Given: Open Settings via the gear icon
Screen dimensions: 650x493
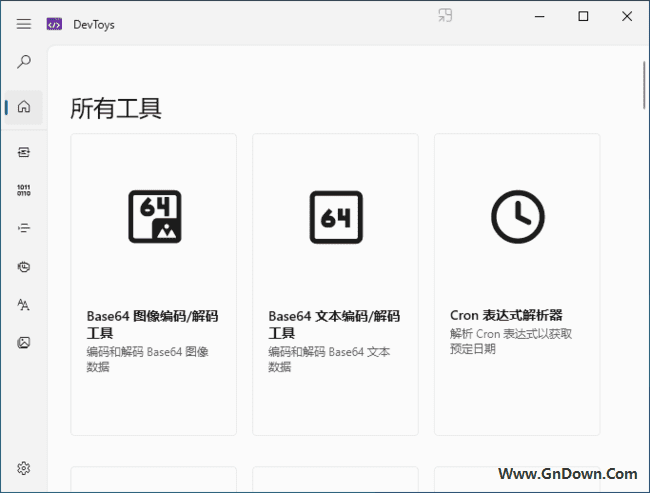Looking at the screenshot, I should point(24,468).
